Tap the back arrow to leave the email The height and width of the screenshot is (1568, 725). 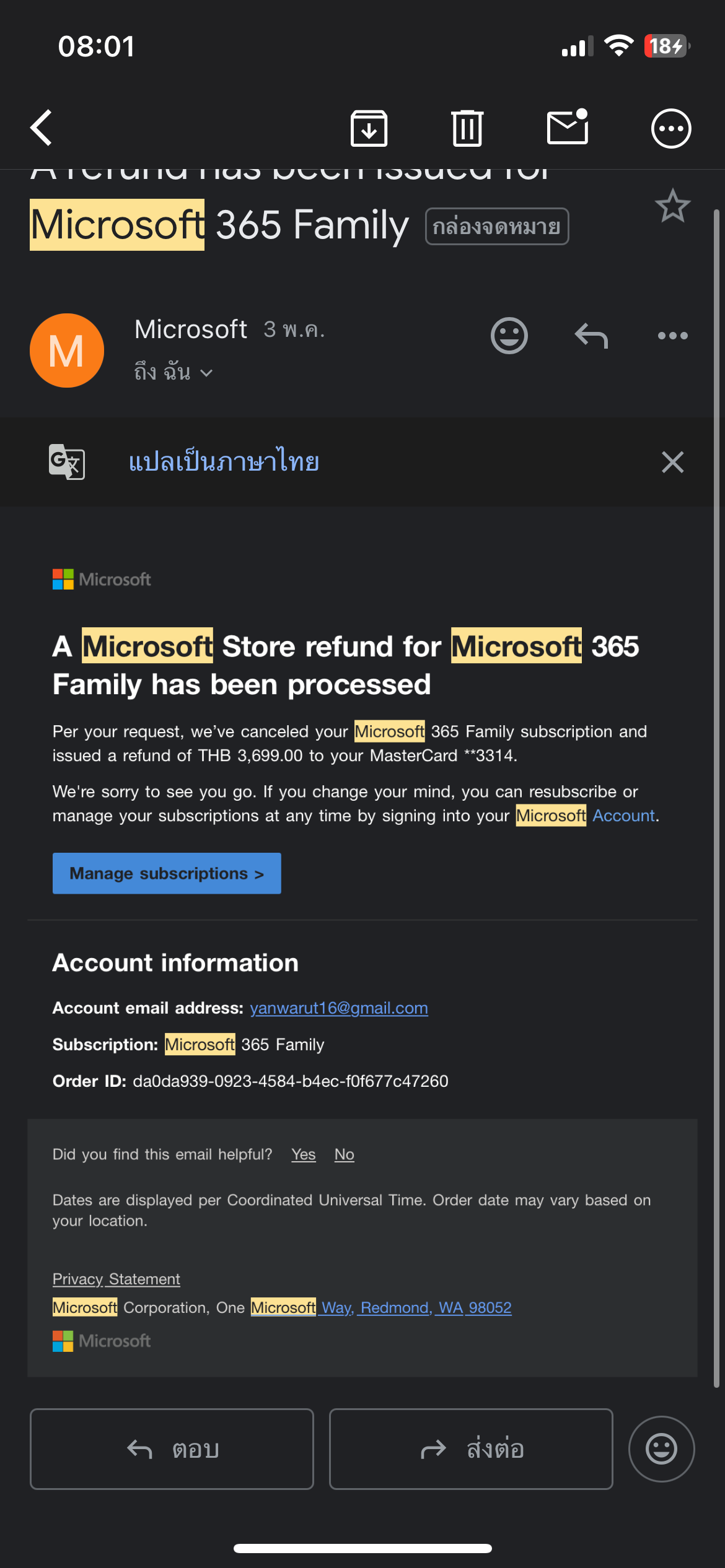click(x=41, y=128)
